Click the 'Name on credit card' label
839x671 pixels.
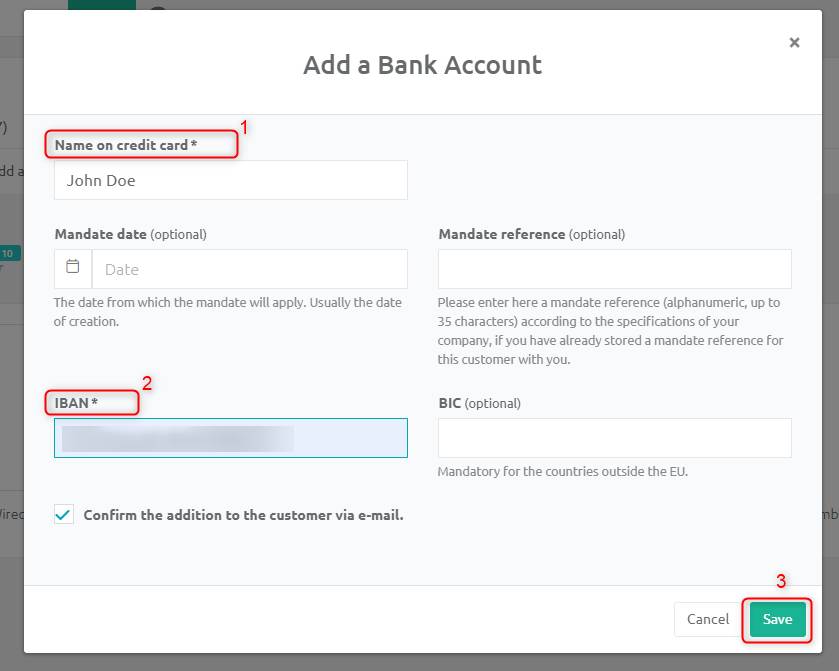click(x=126, y=145)
